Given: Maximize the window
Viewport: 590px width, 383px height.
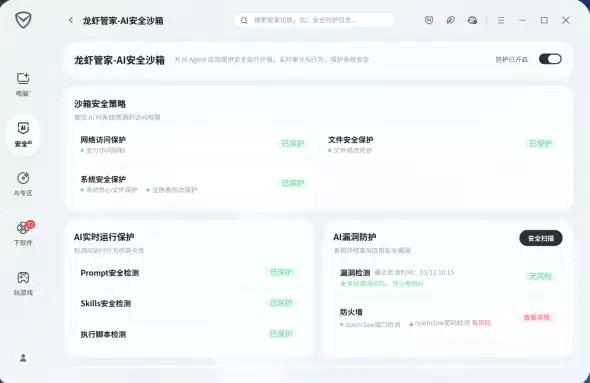Looking at the screenshot, I should point(544,20).
